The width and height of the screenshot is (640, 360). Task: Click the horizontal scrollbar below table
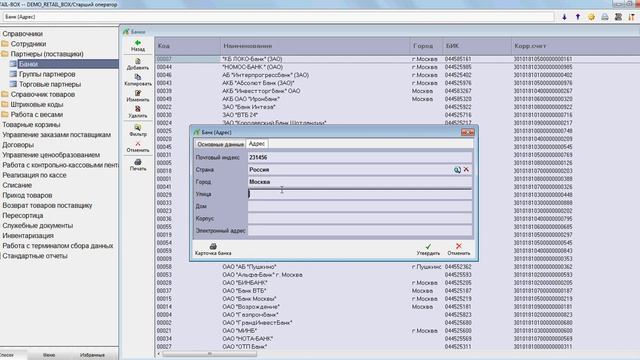[209, 354]
